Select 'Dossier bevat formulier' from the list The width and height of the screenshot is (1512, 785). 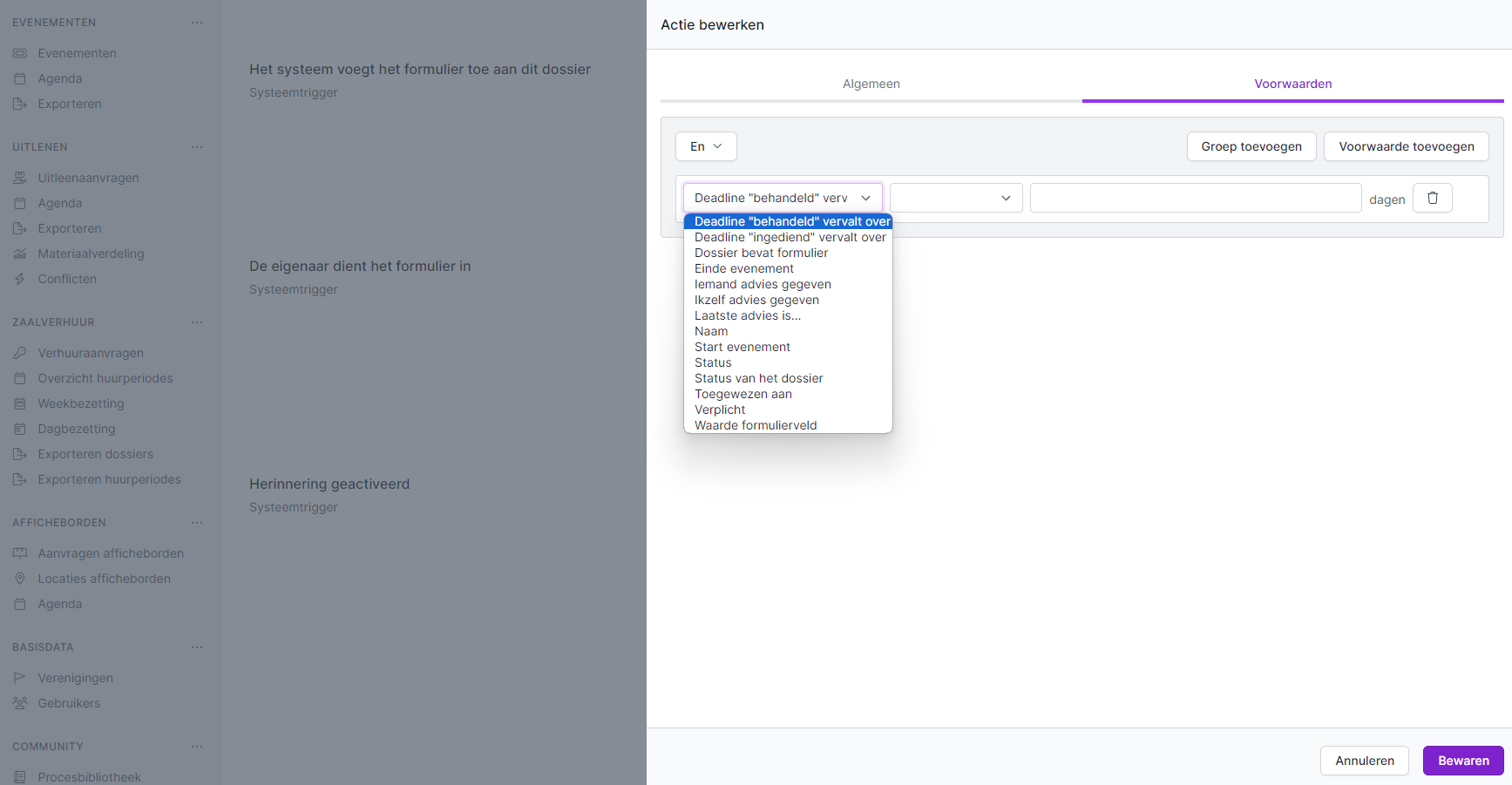click(761, 253)
